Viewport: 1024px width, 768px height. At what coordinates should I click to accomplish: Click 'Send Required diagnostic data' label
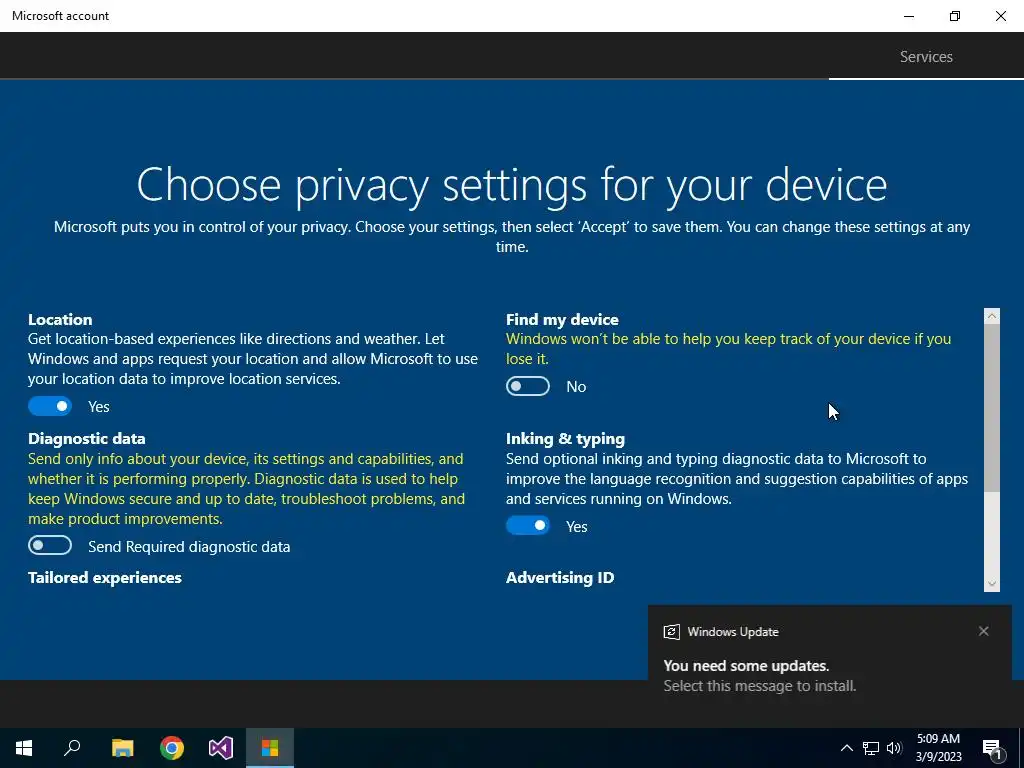(189, 547)
